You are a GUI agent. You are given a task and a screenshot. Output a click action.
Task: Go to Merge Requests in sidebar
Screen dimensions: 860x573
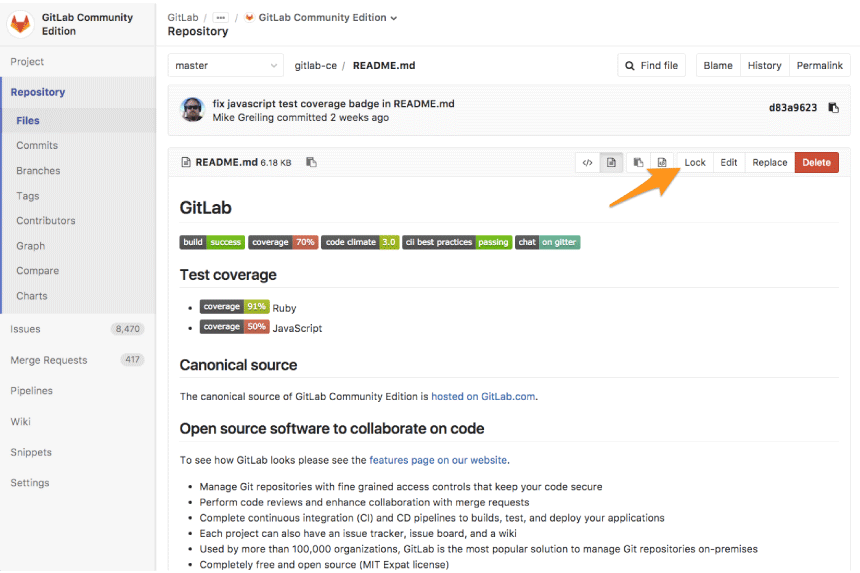pos(49,360)
